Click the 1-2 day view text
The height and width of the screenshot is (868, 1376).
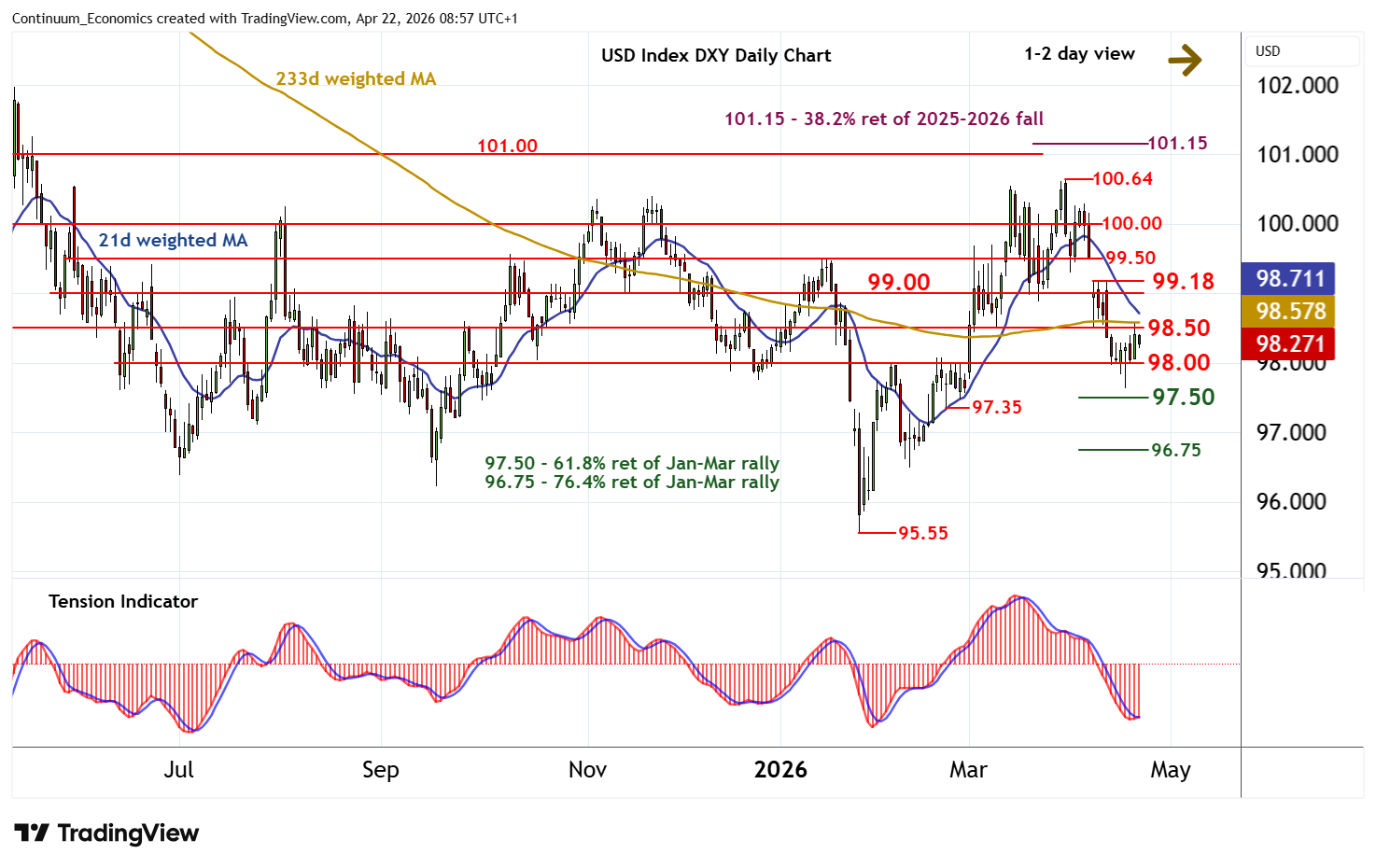[x=1079, y=54]
